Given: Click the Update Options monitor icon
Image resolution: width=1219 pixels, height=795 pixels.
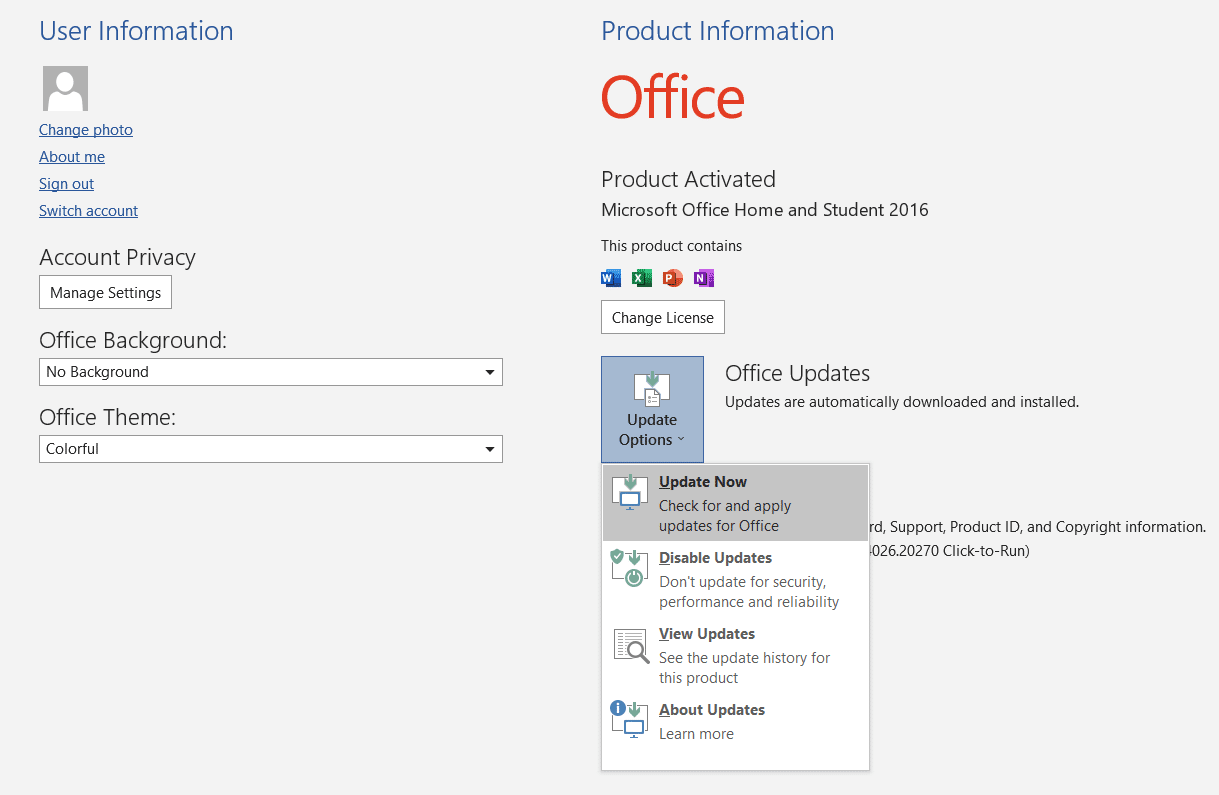Looking at the screenshot, I should pyautogui.click(x=652, y=390).
